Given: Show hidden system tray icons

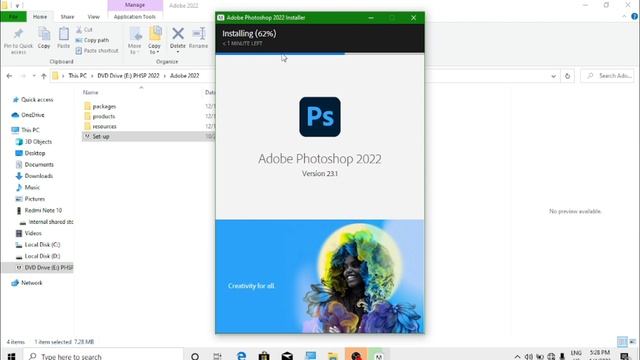Looking at the screenshot, I should [x=517, y=356].
